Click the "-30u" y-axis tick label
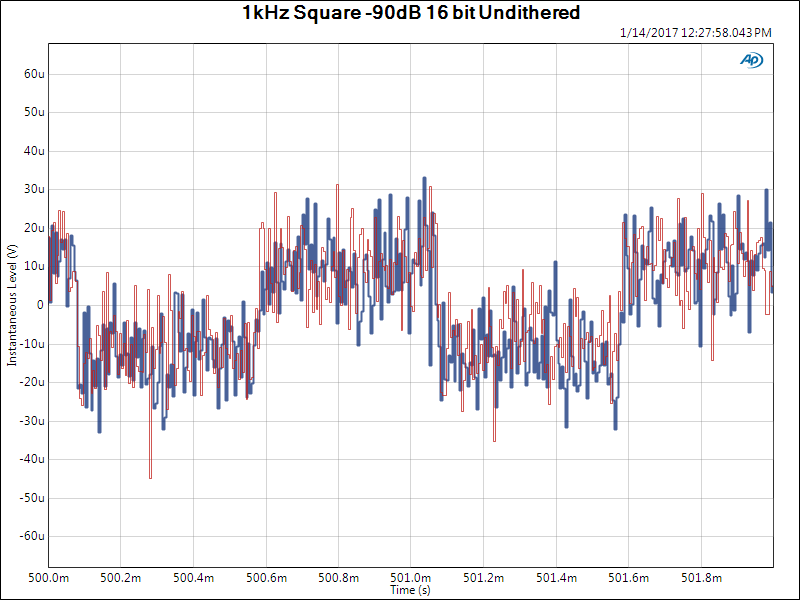 click(x=32, y=421)
